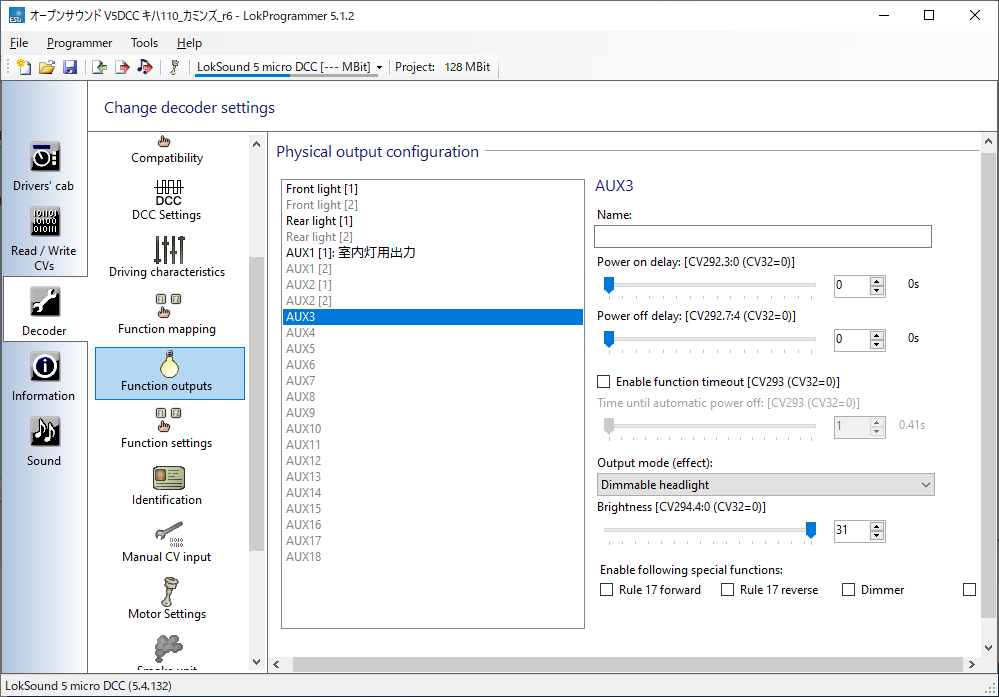
Task: Open Identification page
Action: pyautogui.click(x=167, y=485)
